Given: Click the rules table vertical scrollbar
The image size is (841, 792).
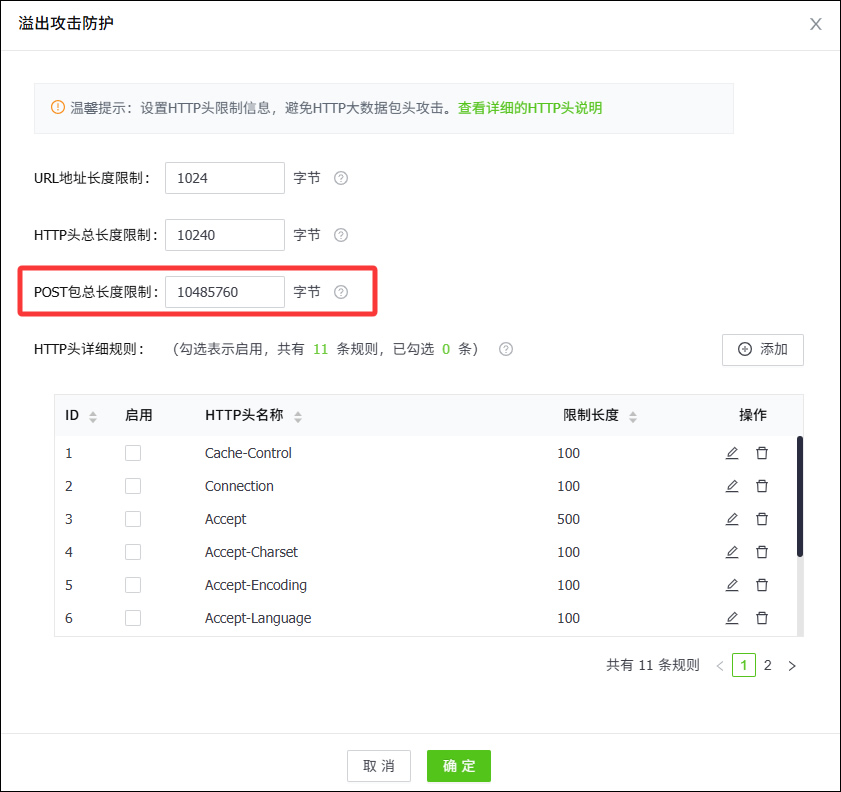Looking at the screenshot, I should click(x=800, y=496).
